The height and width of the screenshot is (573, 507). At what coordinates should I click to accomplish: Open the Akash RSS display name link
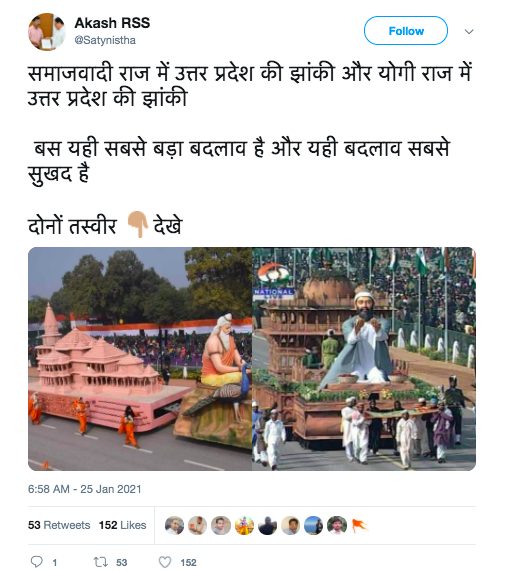112,23
